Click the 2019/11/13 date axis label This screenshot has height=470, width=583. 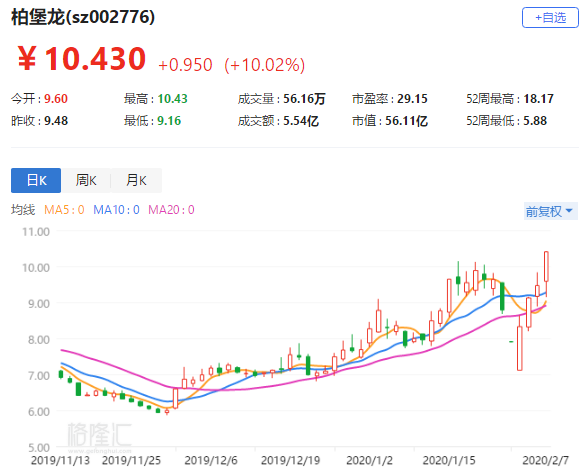(60, 460)
